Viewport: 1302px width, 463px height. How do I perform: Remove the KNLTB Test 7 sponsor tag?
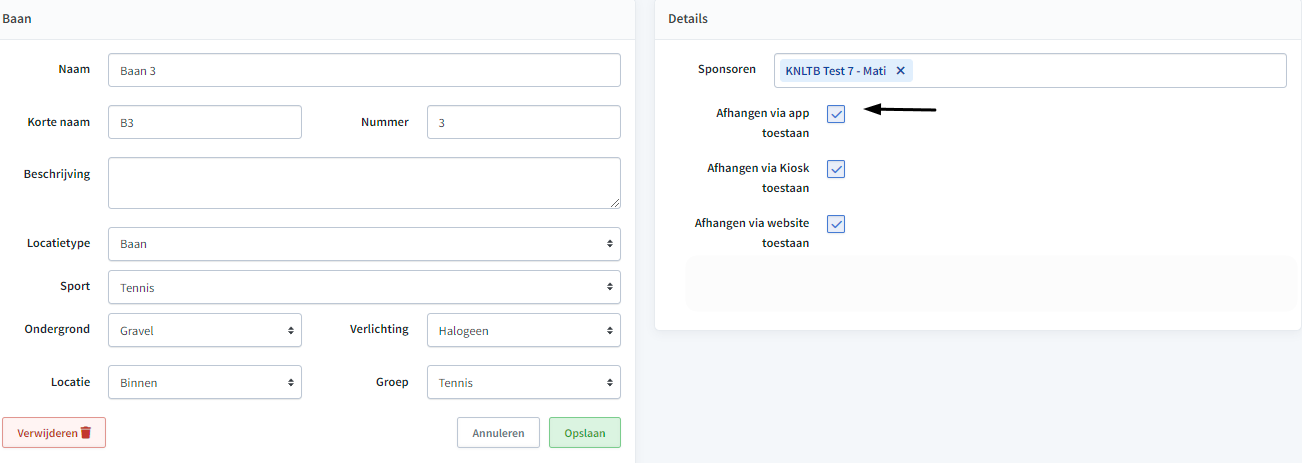(x=900, y=71)
